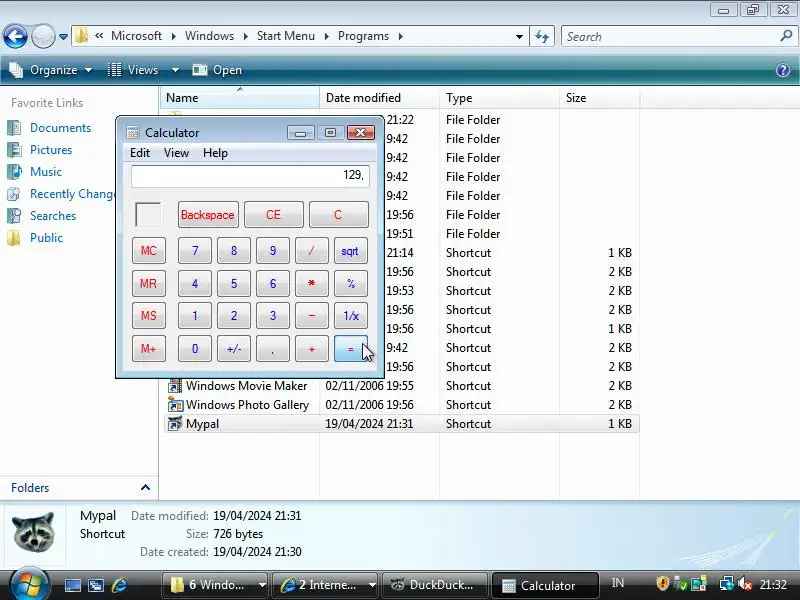Click the Windows Start orb
Screen dimensions: 800x600
click(x=29, y=584)
